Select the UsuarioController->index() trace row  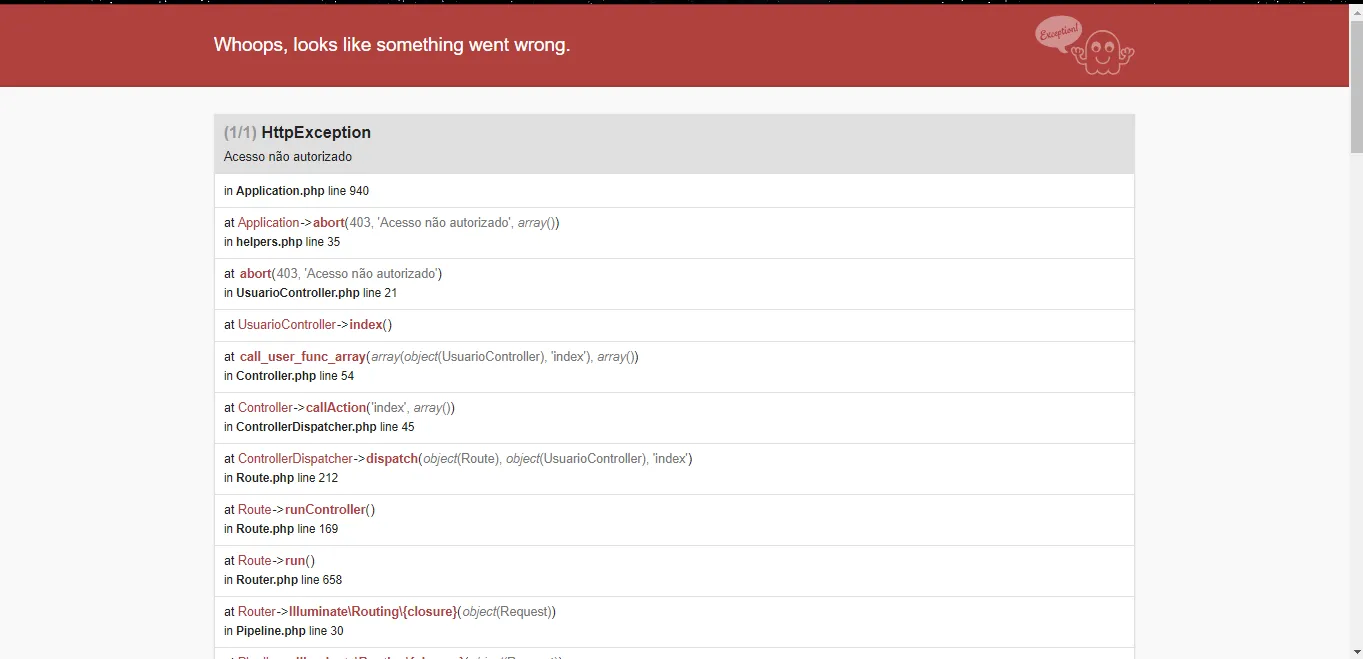click(308, 325)
